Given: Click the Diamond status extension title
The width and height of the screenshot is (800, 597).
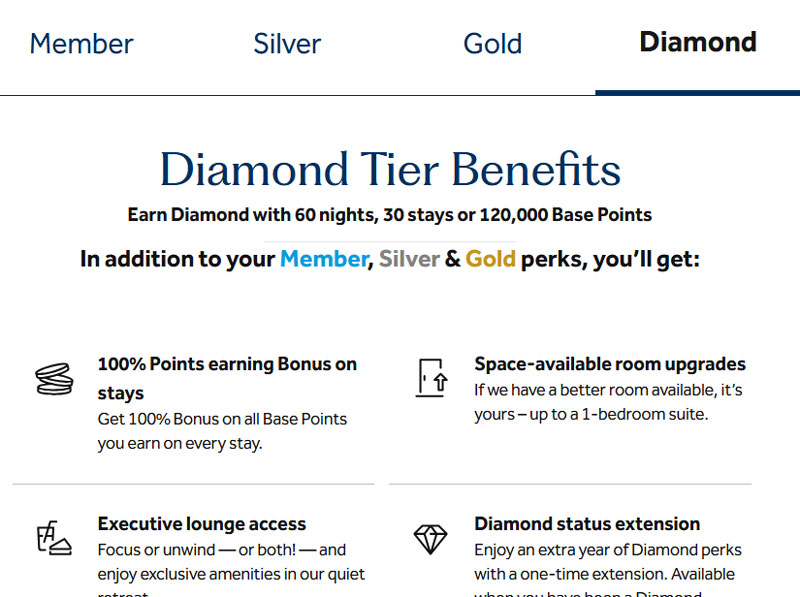Looking at the screenshot, I should [x=587, y=524].
